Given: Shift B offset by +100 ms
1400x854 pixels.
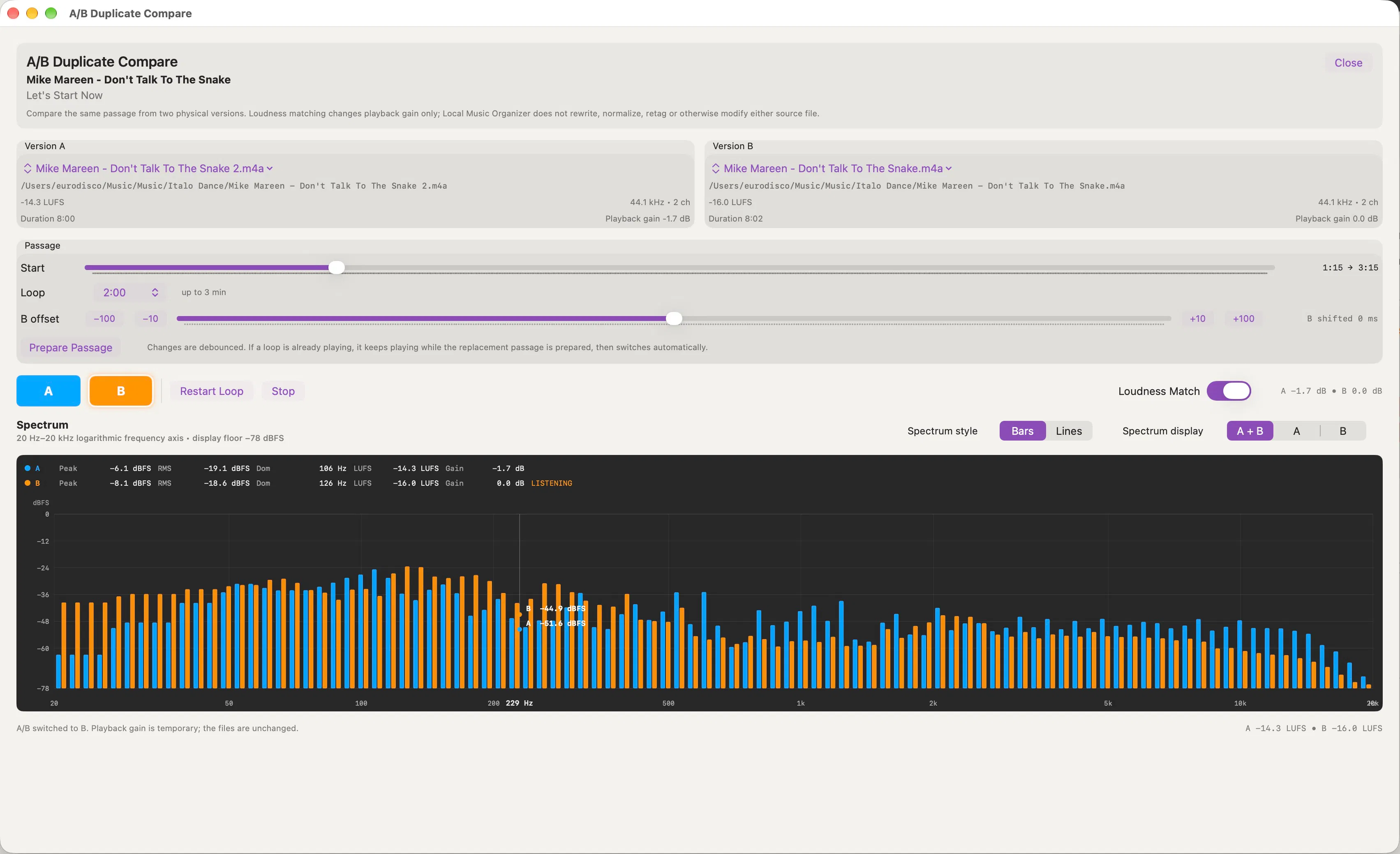Looking at the screenshot, I should tap(1243, 319).
